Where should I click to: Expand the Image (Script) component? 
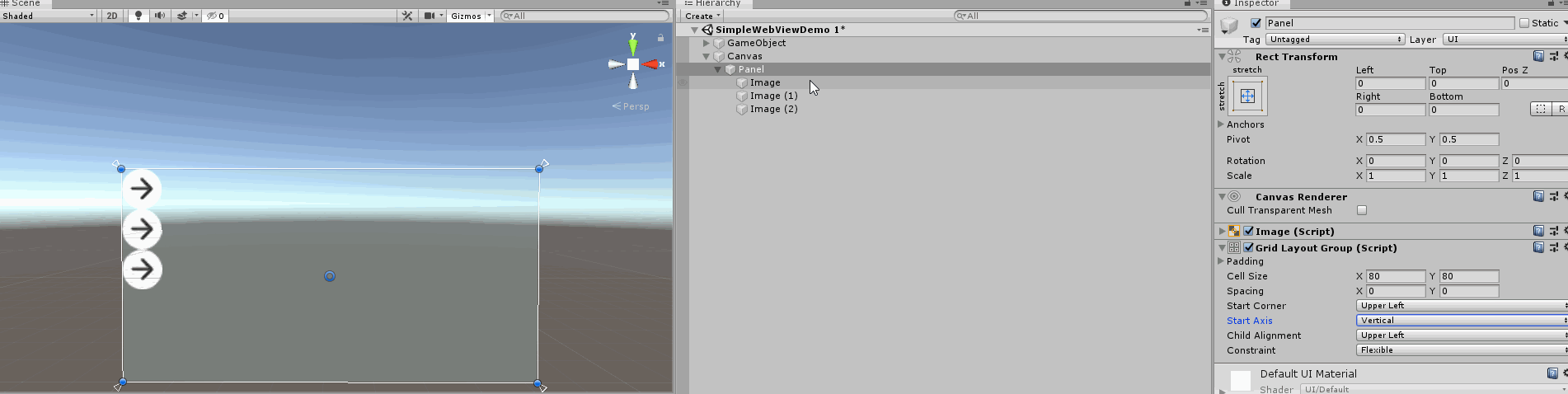[1222, 232]
